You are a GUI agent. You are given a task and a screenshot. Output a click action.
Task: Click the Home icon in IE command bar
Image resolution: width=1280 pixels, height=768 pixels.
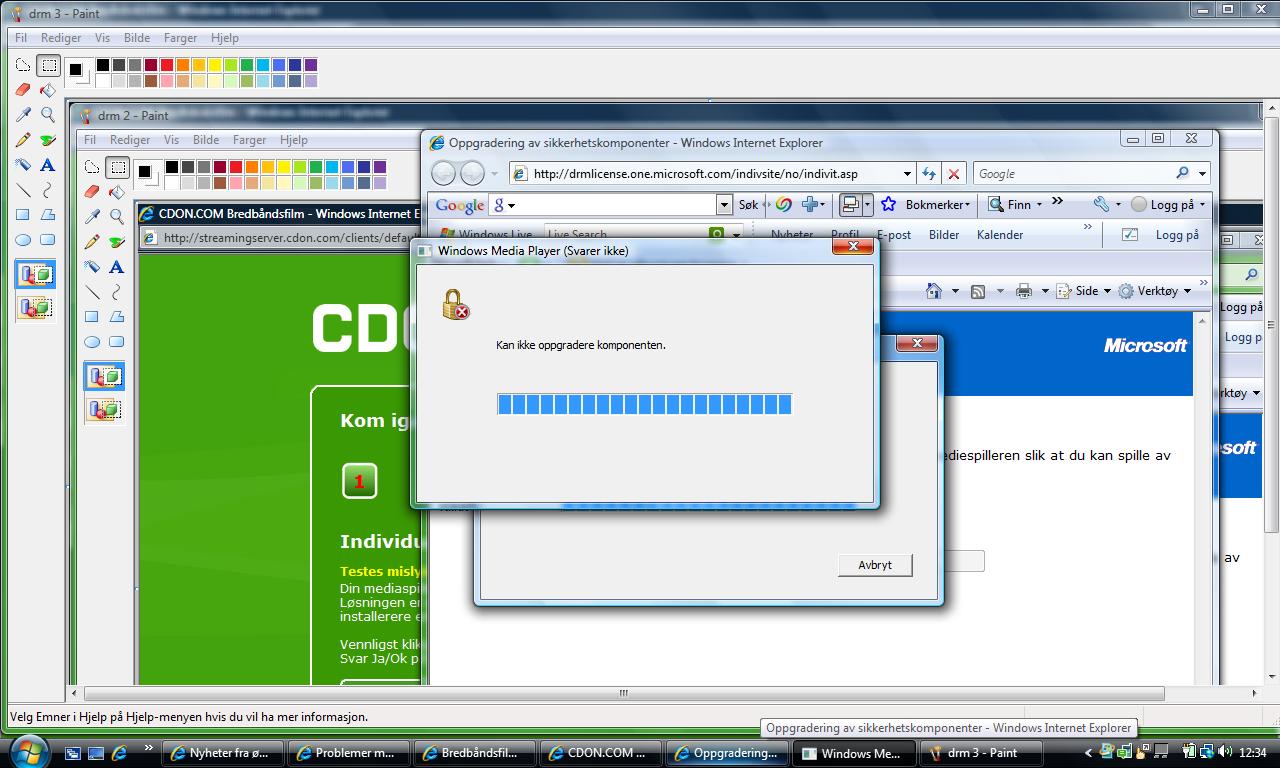point(934,291)
